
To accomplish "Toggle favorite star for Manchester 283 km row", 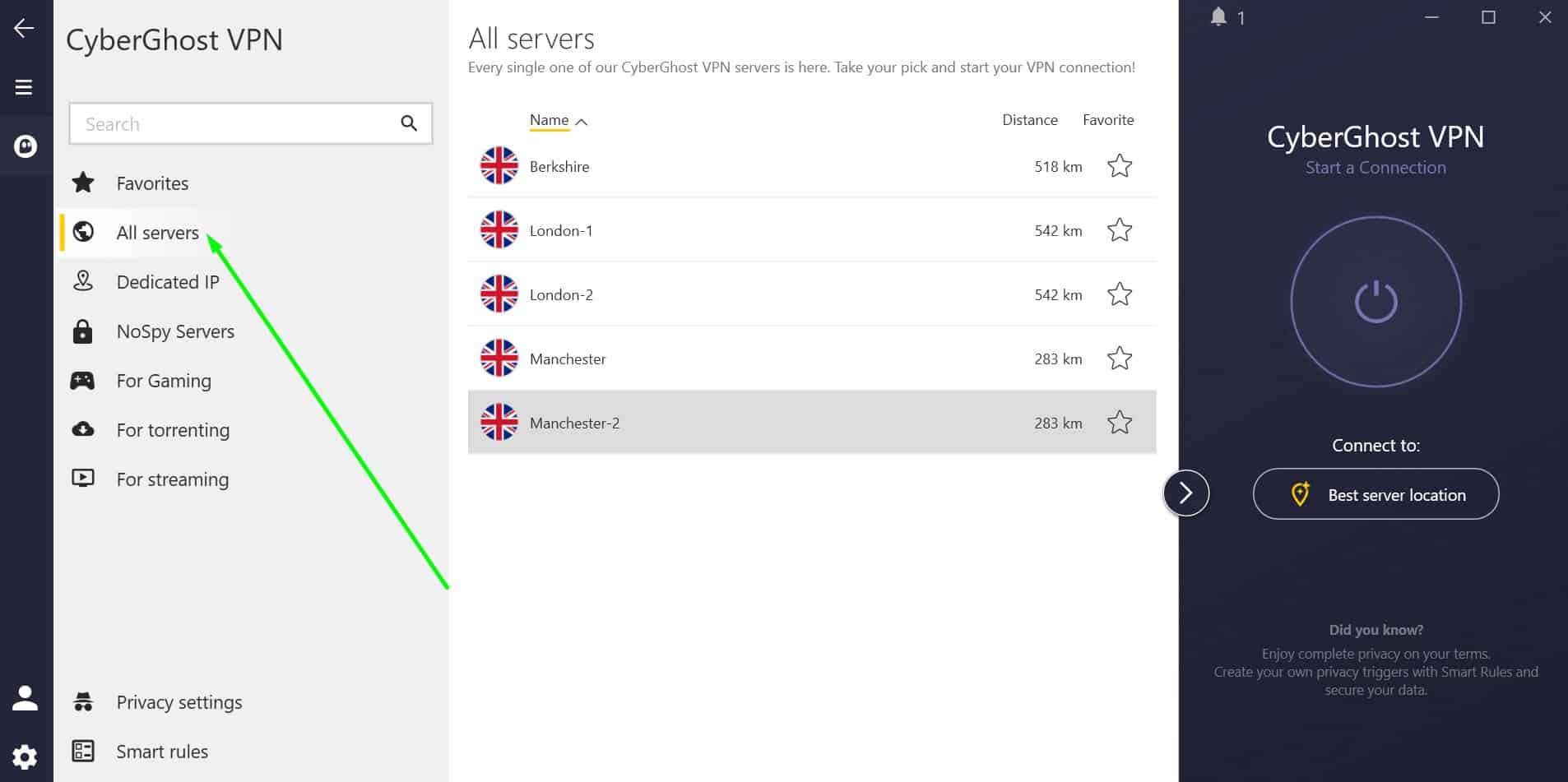I will click(x=1120, y=359).
